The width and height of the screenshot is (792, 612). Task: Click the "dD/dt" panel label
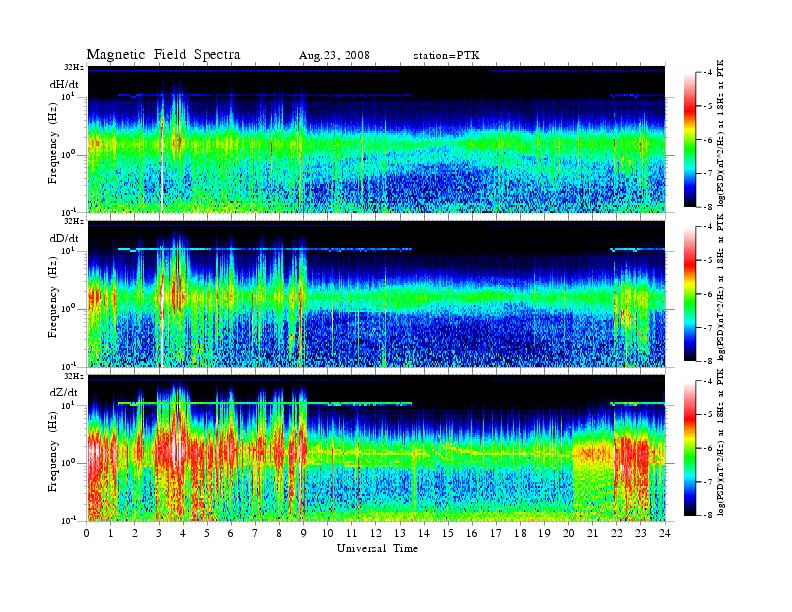(x=64, y=238)
